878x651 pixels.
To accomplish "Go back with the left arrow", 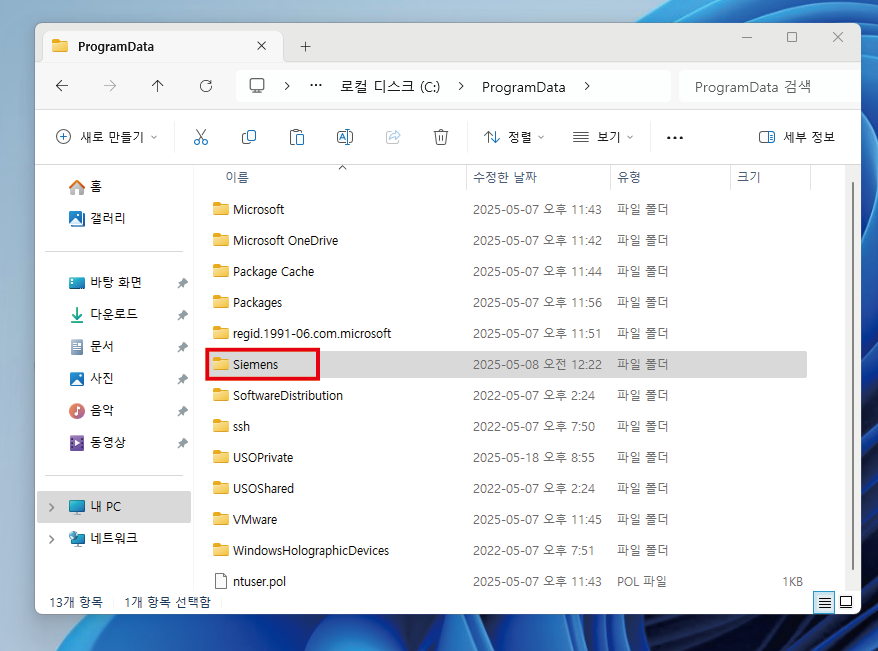I will pos(62,86).
